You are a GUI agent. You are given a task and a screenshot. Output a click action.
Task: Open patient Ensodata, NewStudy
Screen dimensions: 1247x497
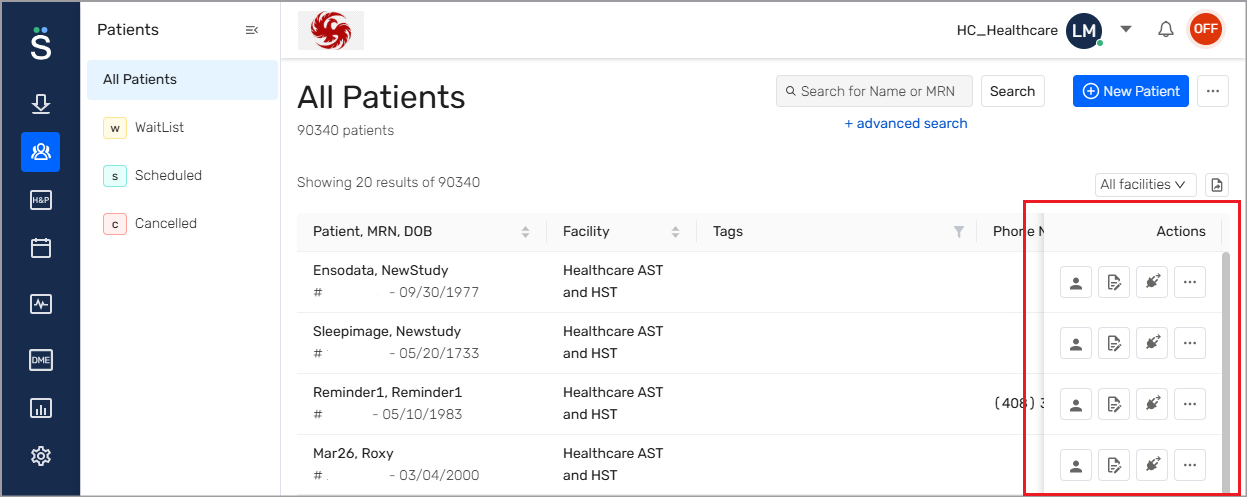tap(380, 270)
